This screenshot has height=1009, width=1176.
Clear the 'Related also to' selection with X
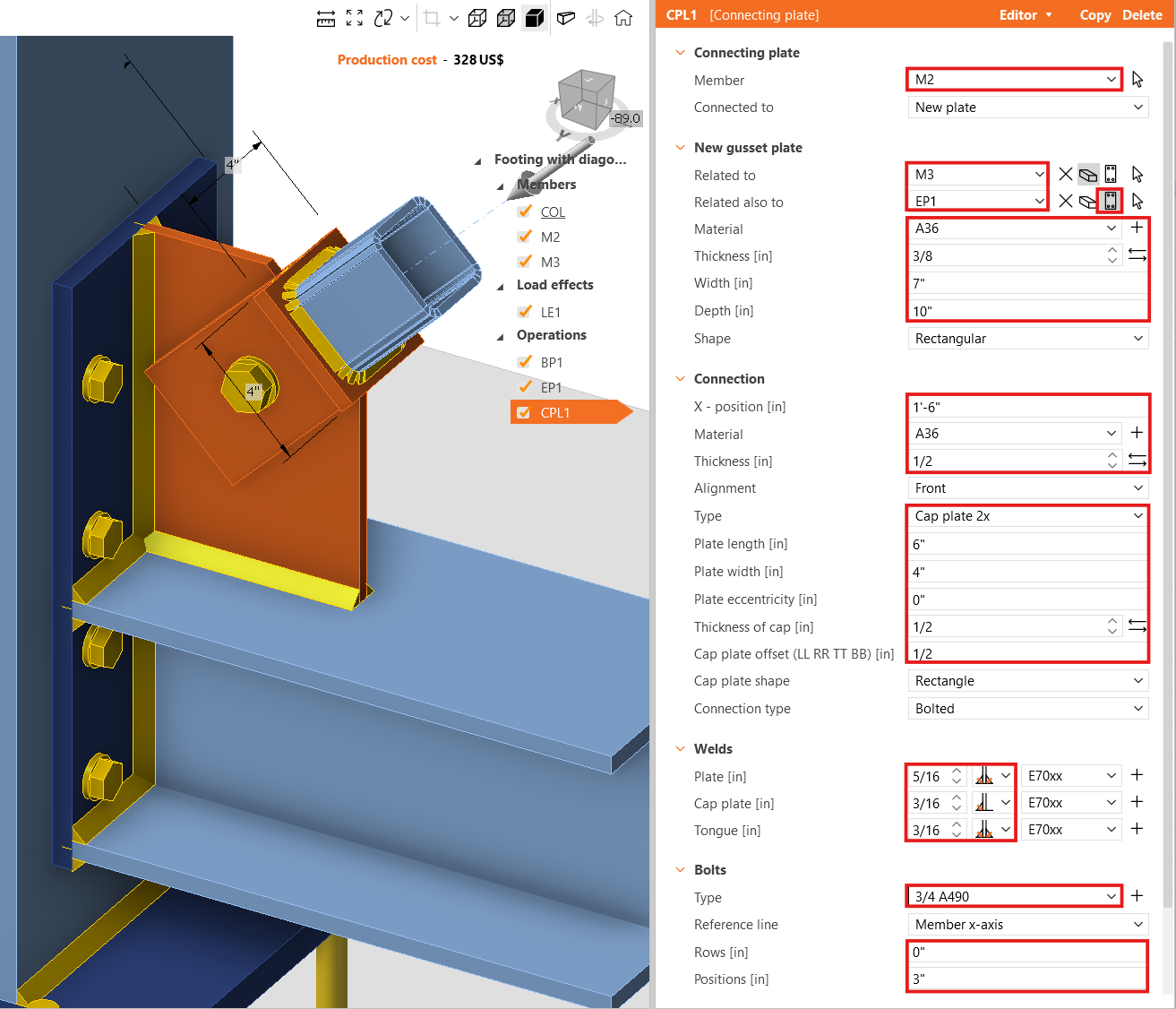pyautogui.click(x=1066, y=202)
